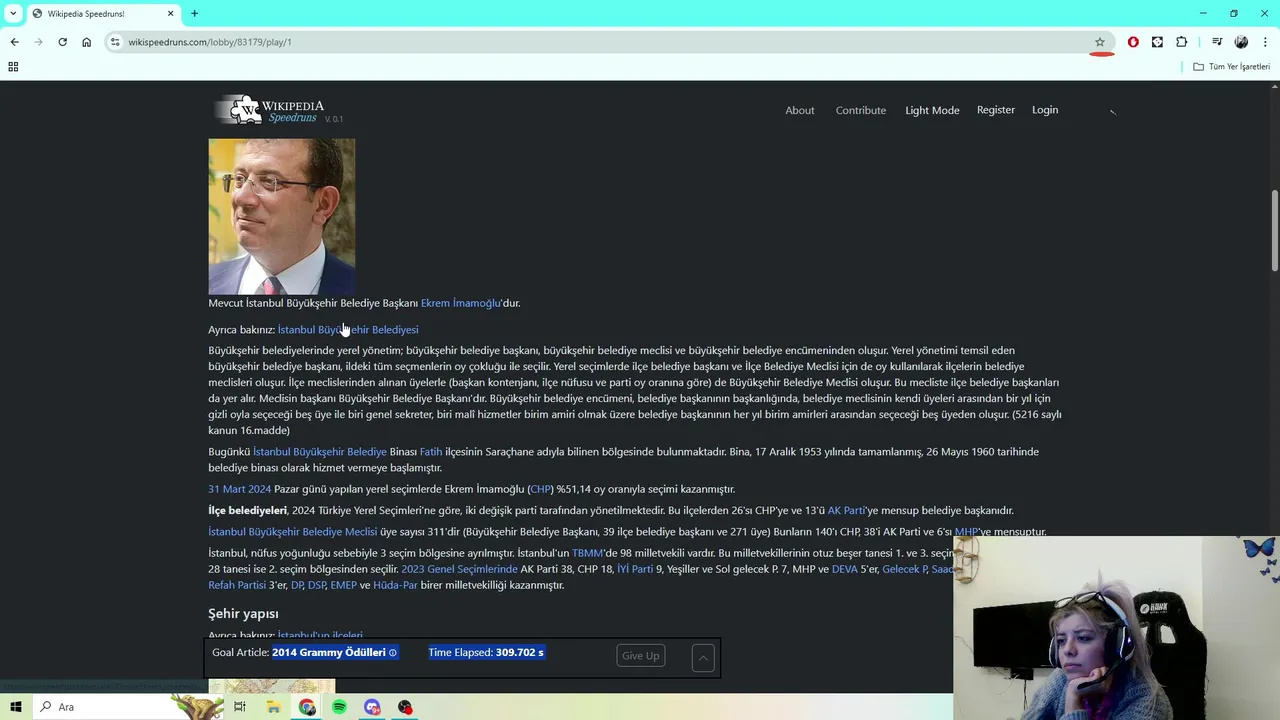Image resolution: width=1280 pixels, height=720 pixels.
Task: Bookmark this page with the star icon
Action: 1100,42
